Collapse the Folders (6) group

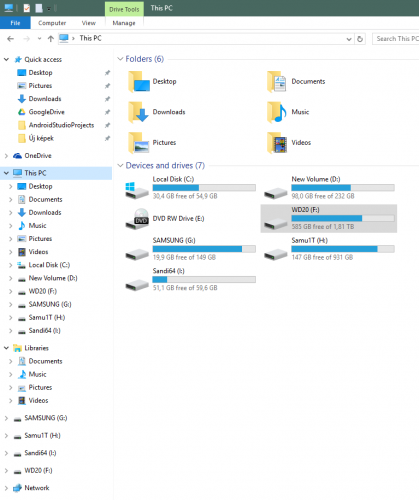(120, 59)
